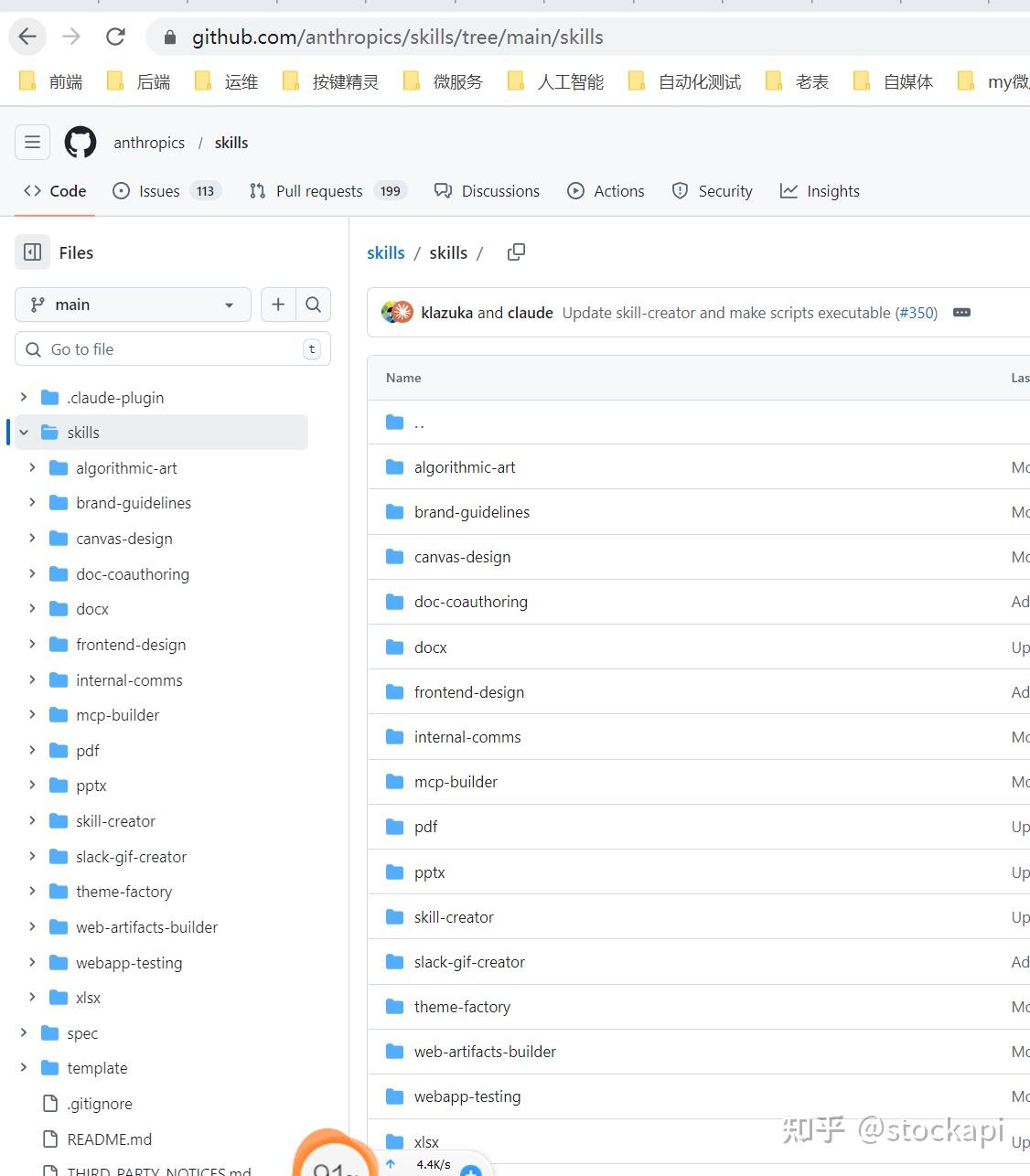
Task: Open frontend-design folder in file list
Action: coord(469,692)
